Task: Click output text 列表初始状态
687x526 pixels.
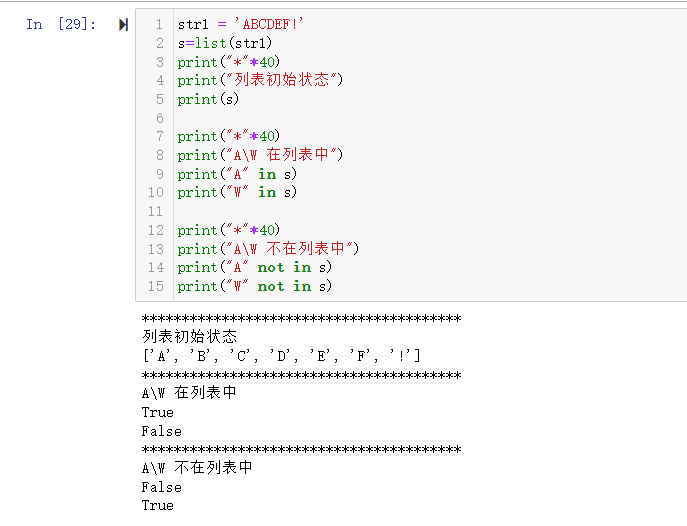Action: pyautogui.click(x=189, y=336)
